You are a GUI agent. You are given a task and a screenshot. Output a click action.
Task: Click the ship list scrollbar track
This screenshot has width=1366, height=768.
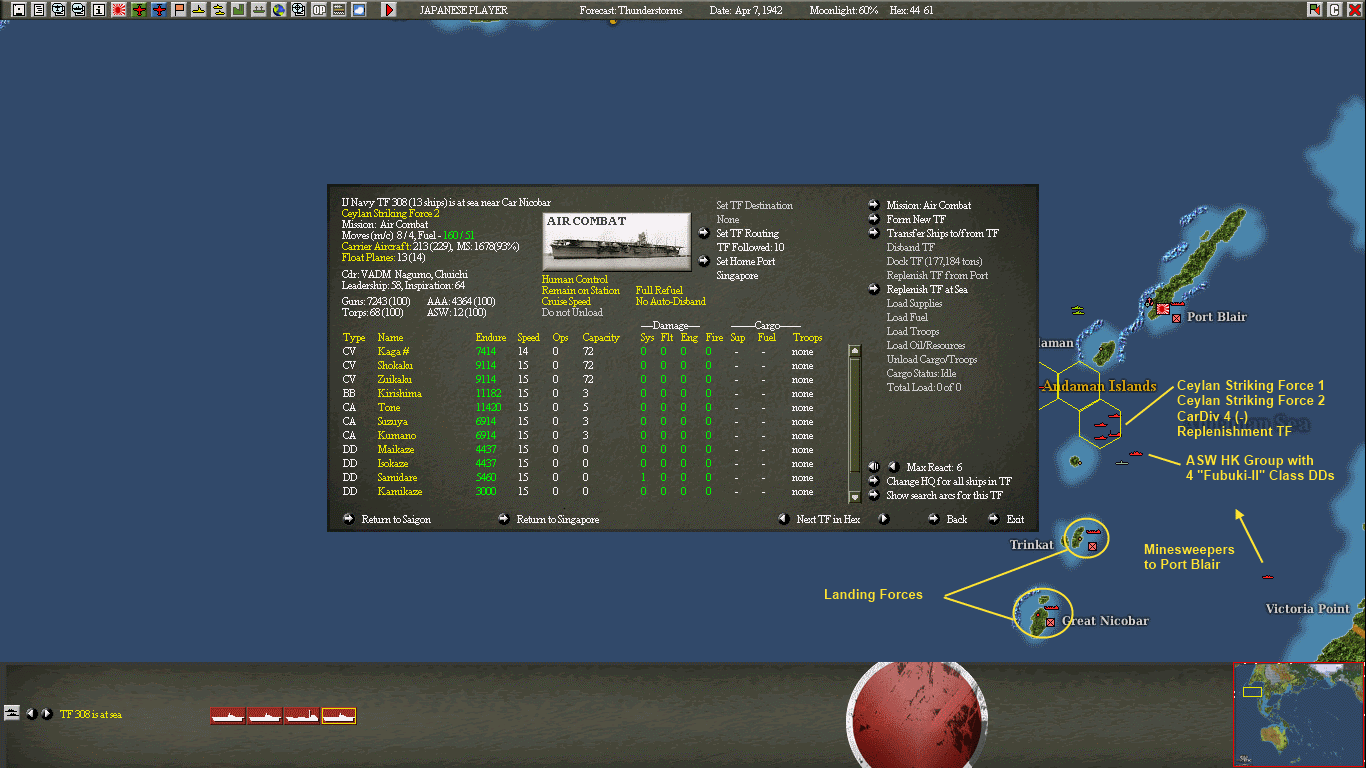(855, 424)
